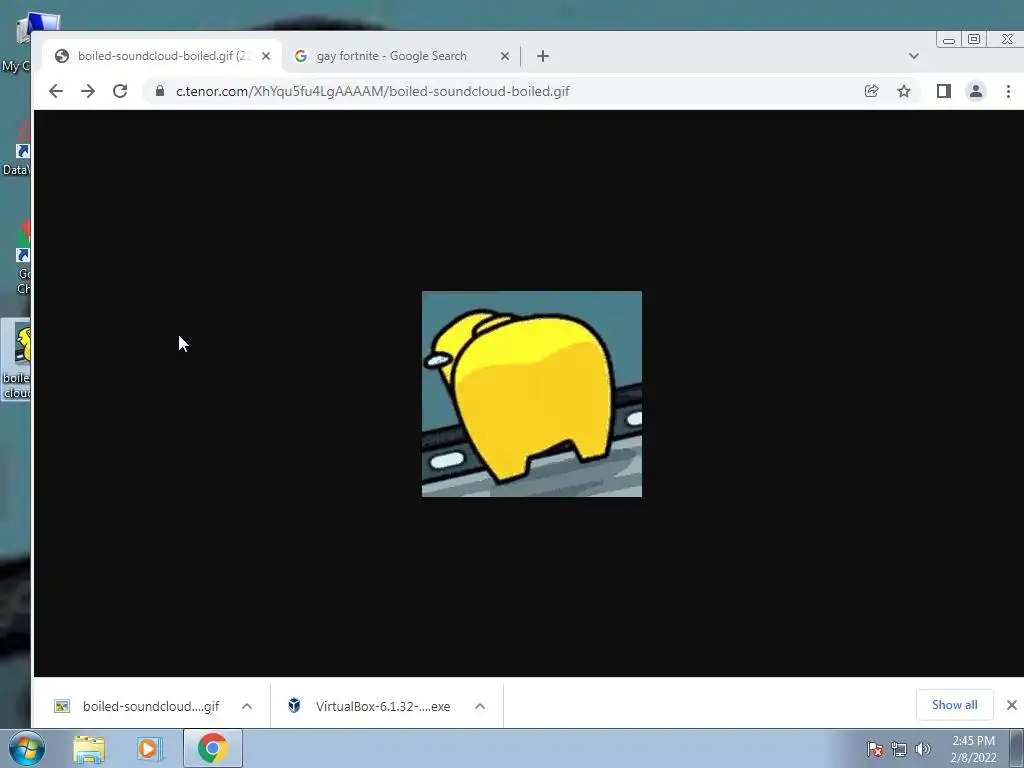Restore down the Chrome window

pyautogui.click(x=974, y=40)
